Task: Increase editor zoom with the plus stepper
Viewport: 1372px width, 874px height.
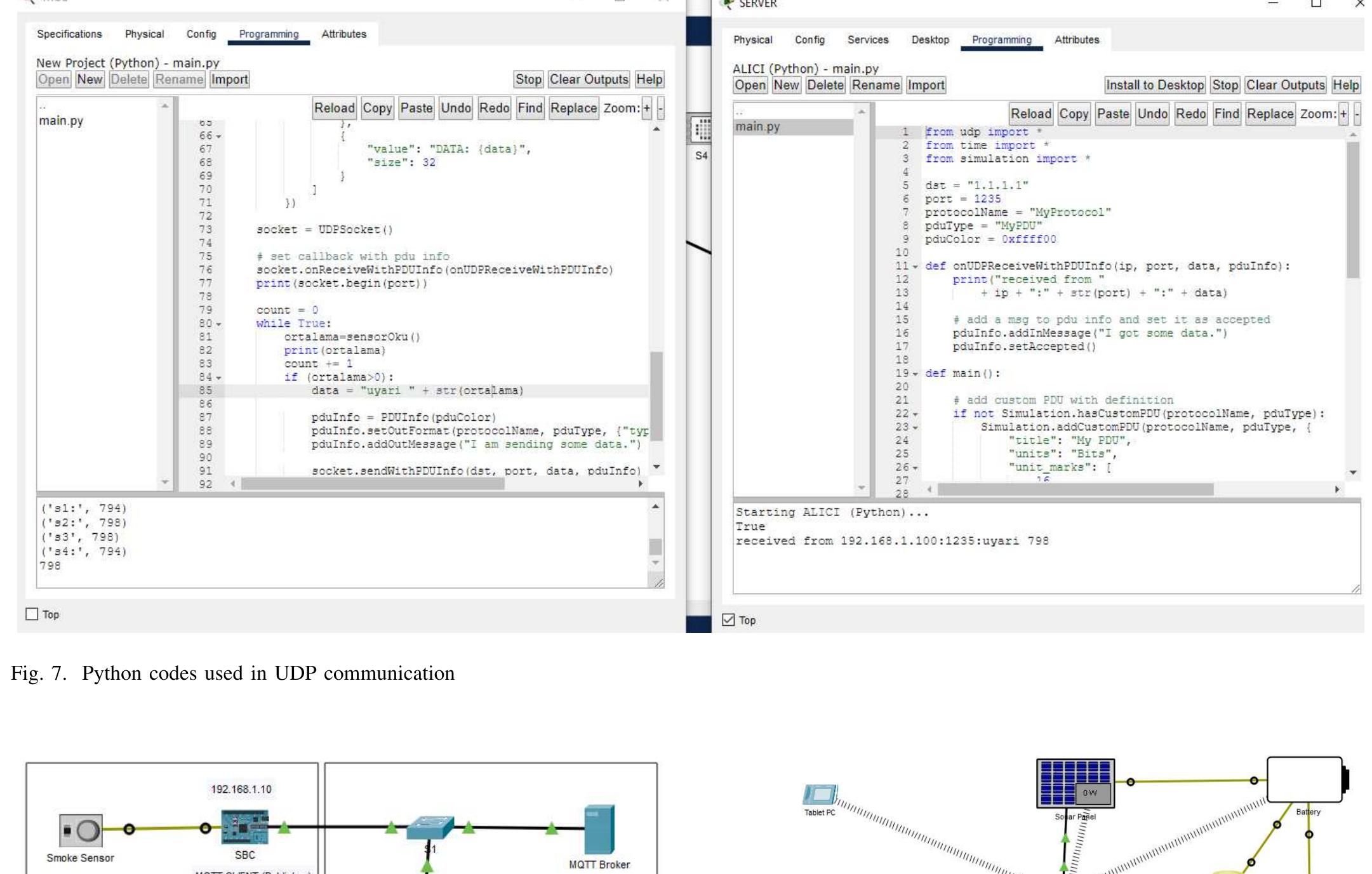Action: tap(646, 108)
